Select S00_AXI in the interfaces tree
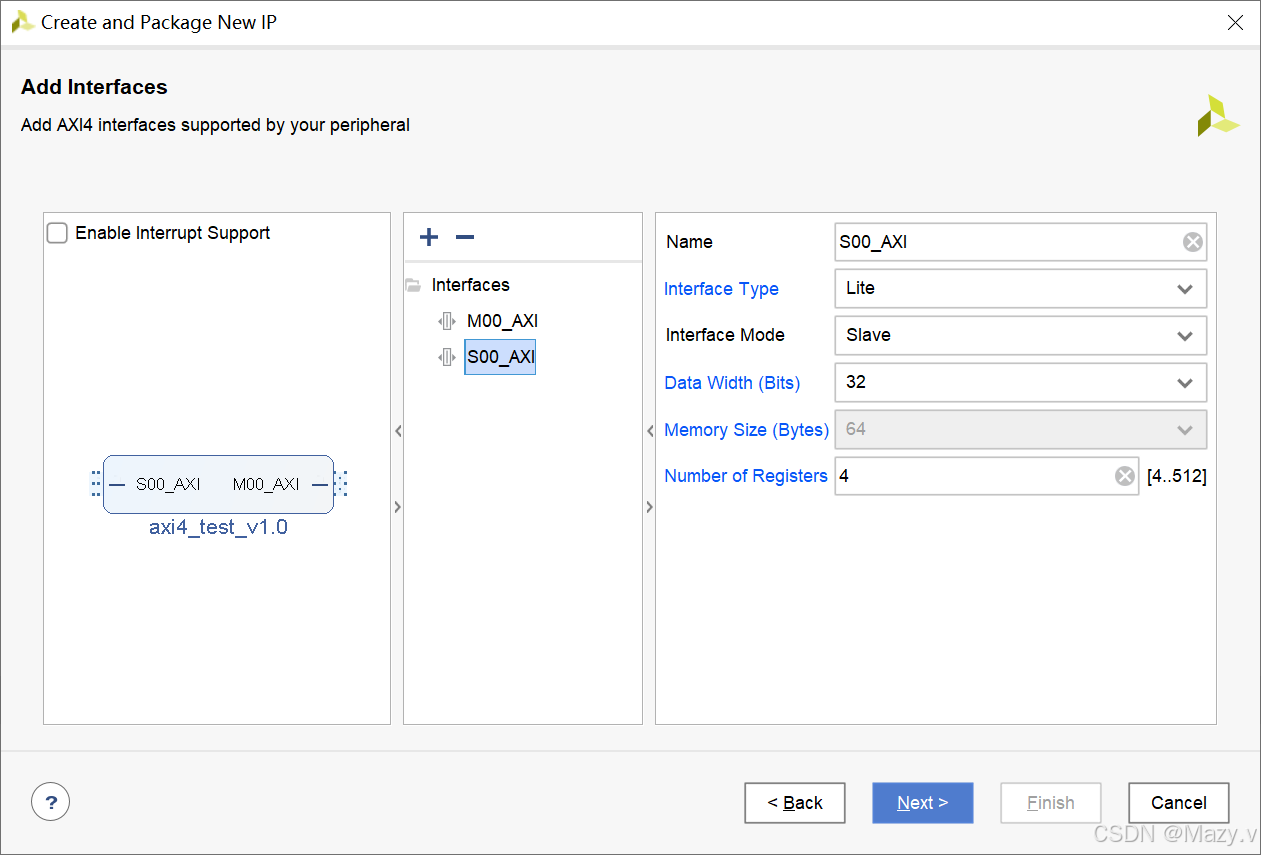The height and width of the screenshot is (855, 1261). (x=501, y=357)
